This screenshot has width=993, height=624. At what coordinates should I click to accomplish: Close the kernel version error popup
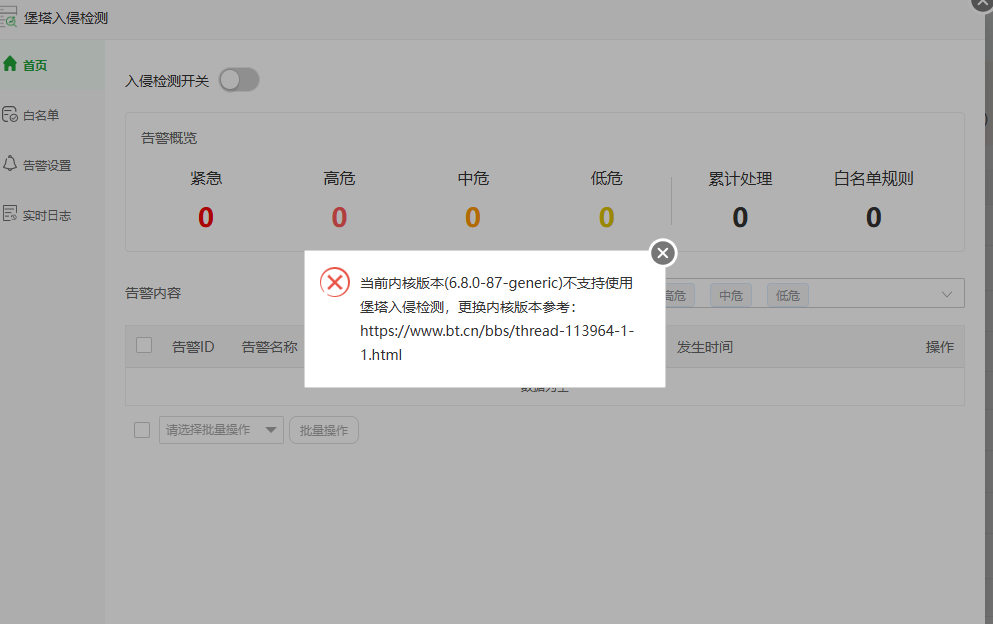(663, 253)
